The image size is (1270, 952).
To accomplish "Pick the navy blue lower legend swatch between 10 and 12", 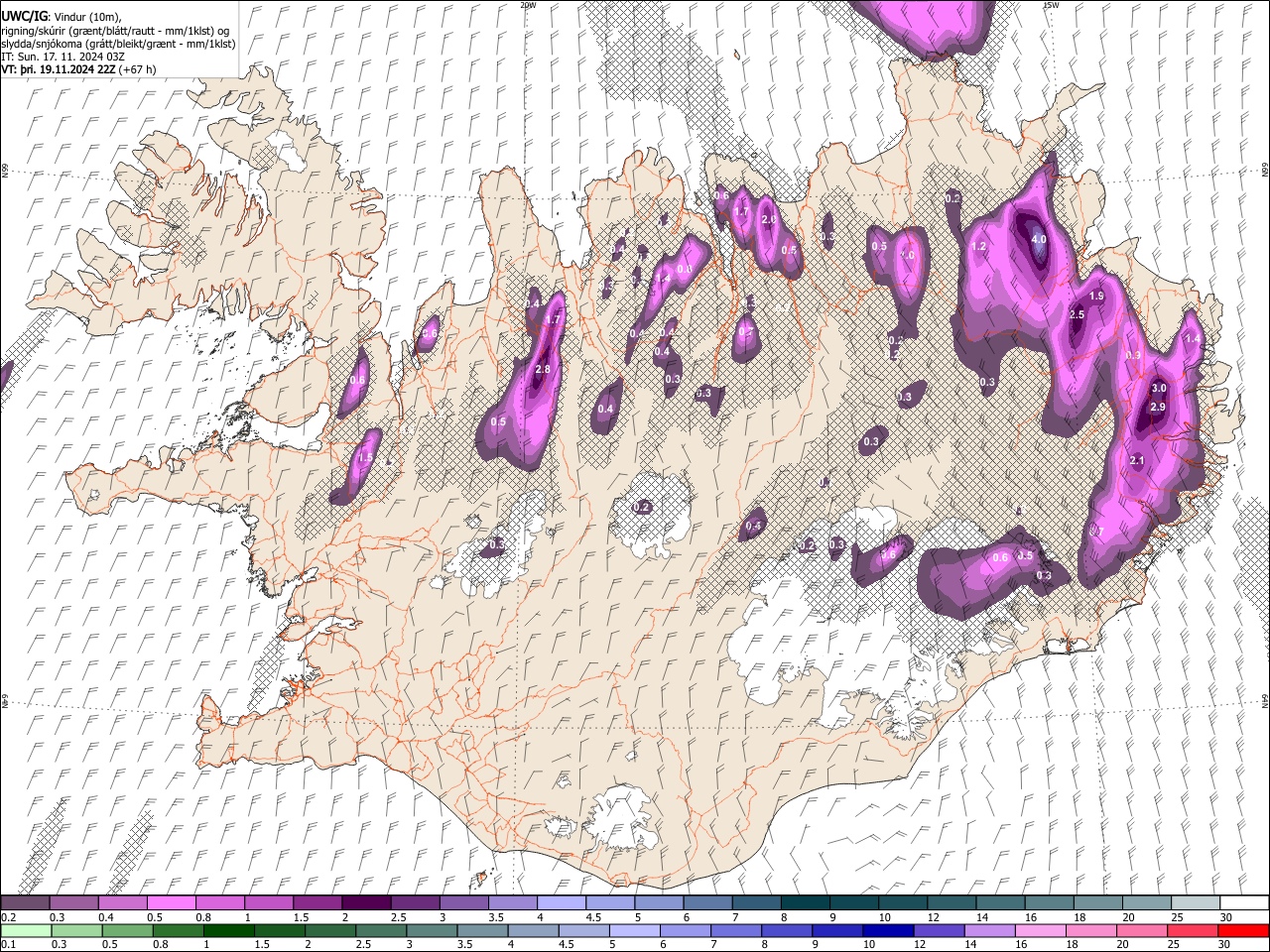I will pos(887,930).
